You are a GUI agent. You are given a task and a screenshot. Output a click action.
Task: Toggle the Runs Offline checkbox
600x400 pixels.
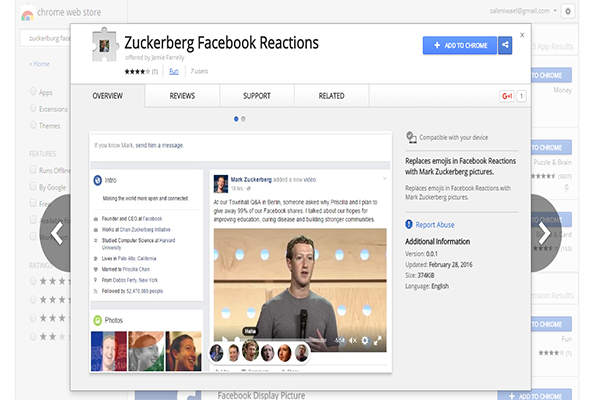pyautogui.click(x=33, y=170)
